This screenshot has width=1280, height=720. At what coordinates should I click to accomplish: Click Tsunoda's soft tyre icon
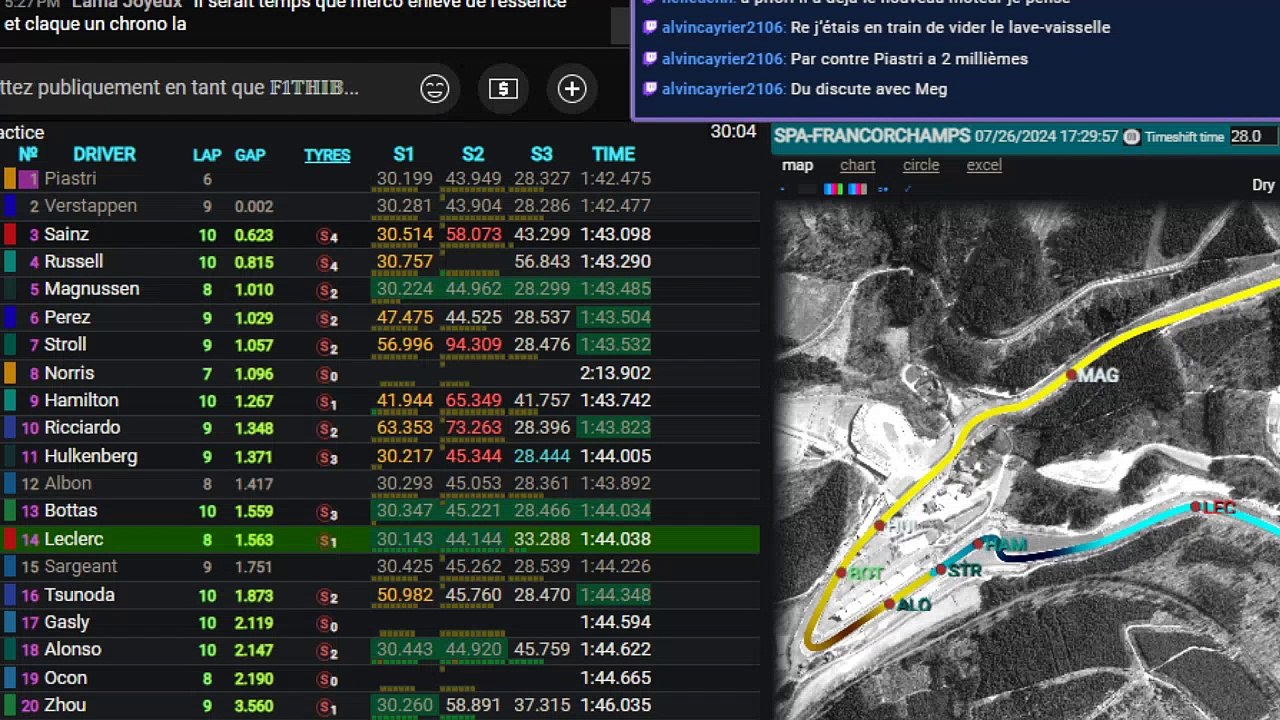(327, 596)
